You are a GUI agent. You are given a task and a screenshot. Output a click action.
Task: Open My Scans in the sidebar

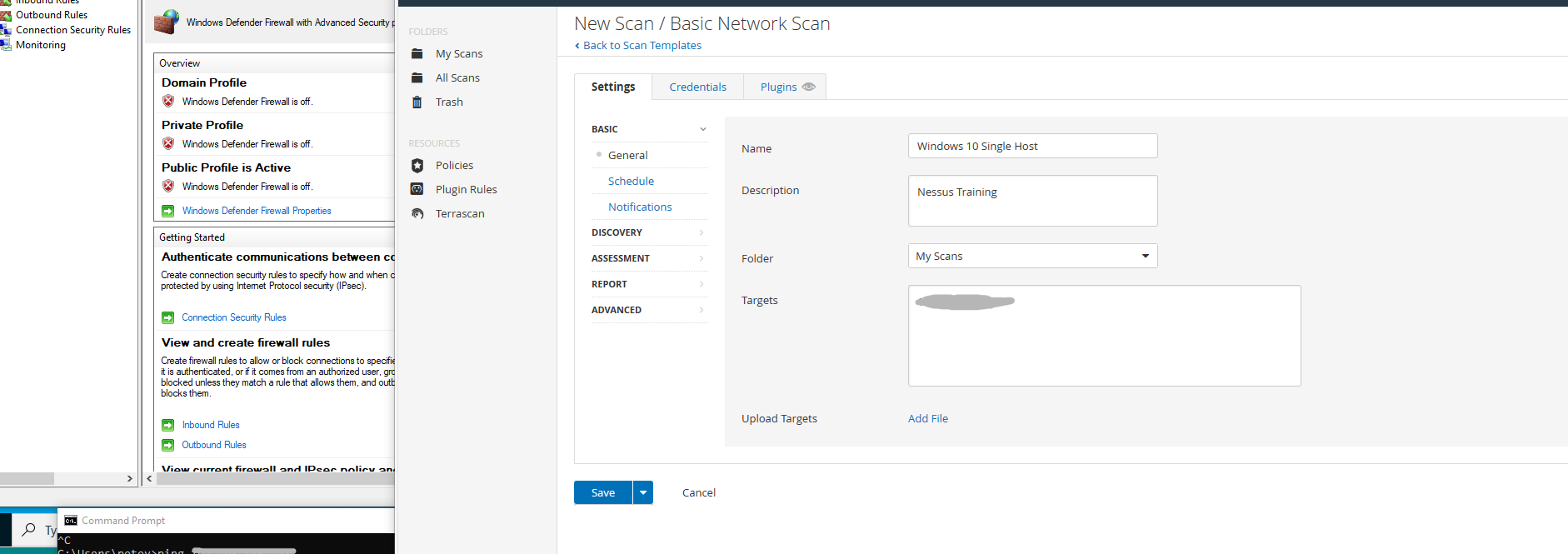click(x=459, y=53)
